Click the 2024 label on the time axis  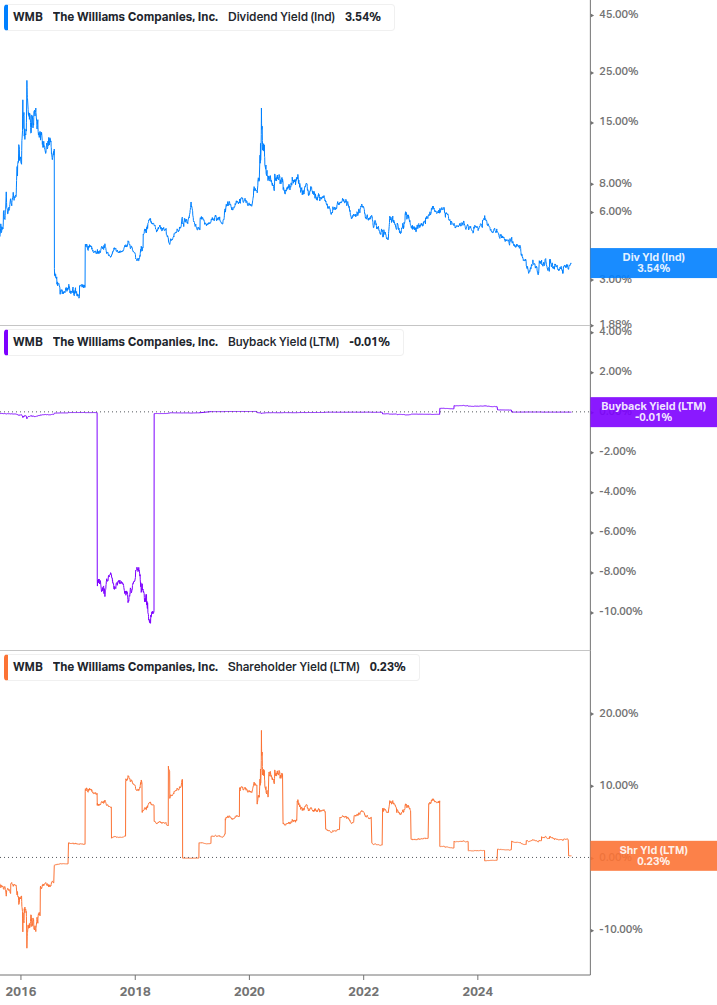click(477, 992)
